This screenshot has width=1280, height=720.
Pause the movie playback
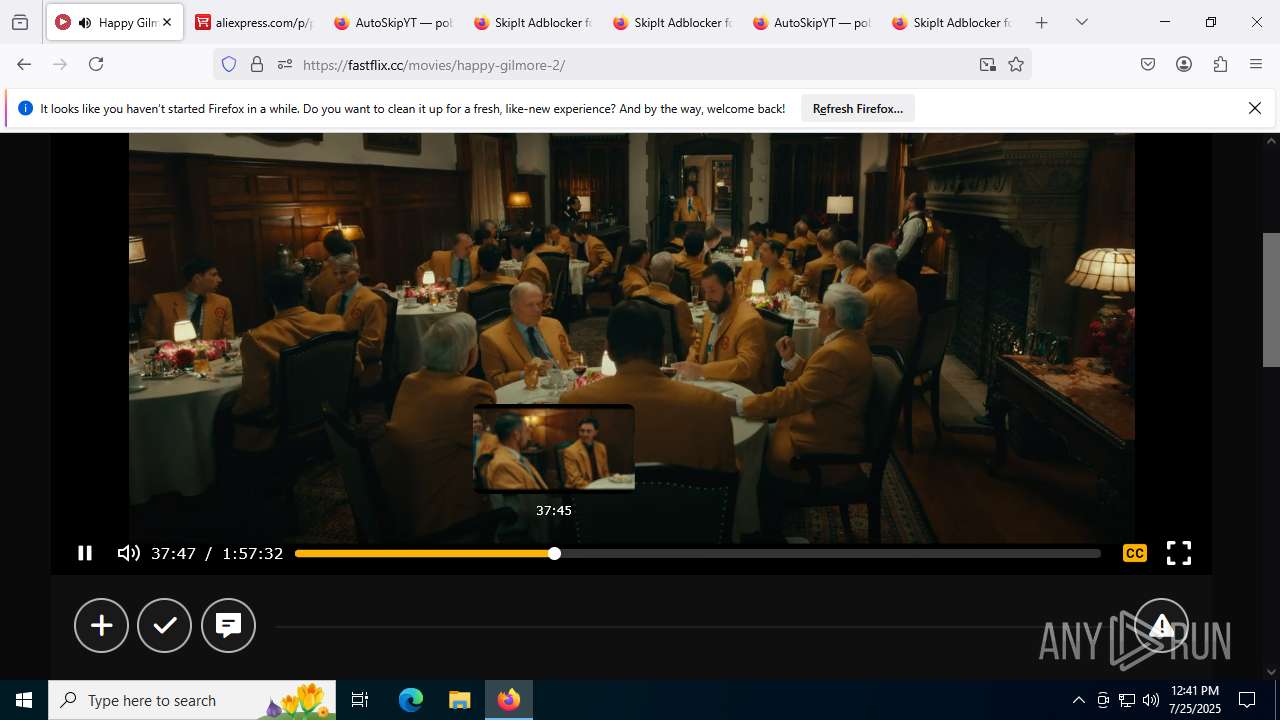(x=85, y=553)
